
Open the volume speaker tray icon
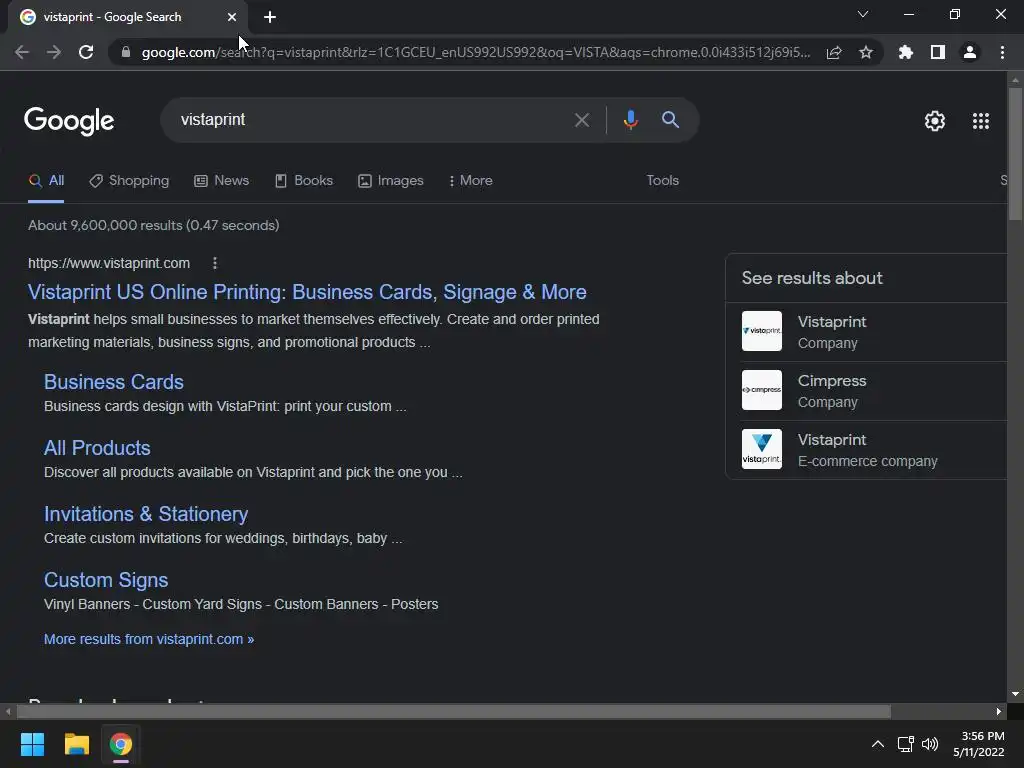coord(930,744)
